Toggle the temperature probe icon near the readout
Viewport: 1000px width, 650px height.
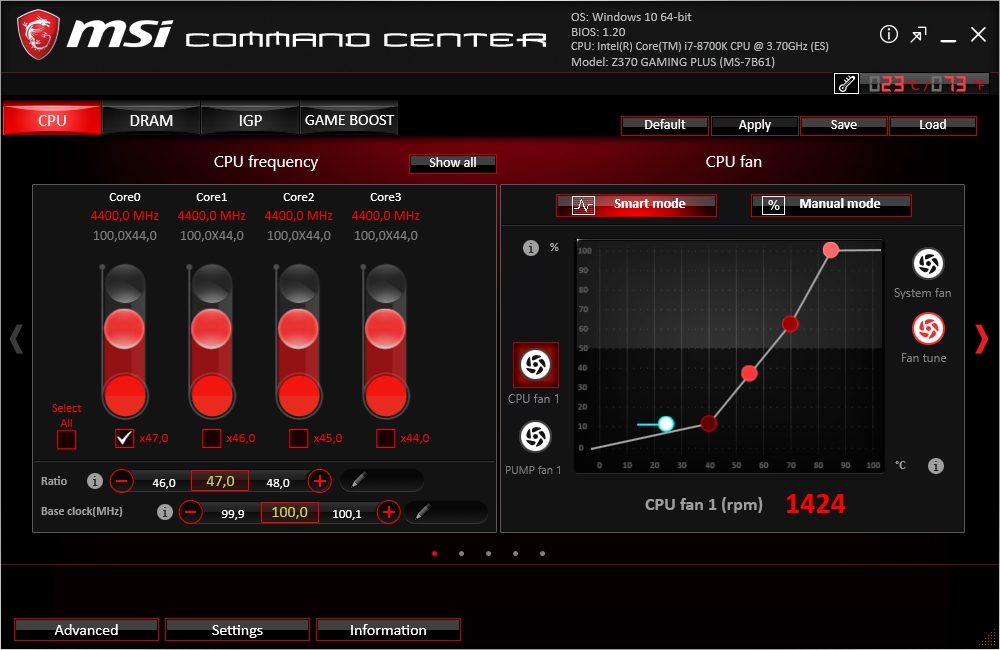coord(846,84)
